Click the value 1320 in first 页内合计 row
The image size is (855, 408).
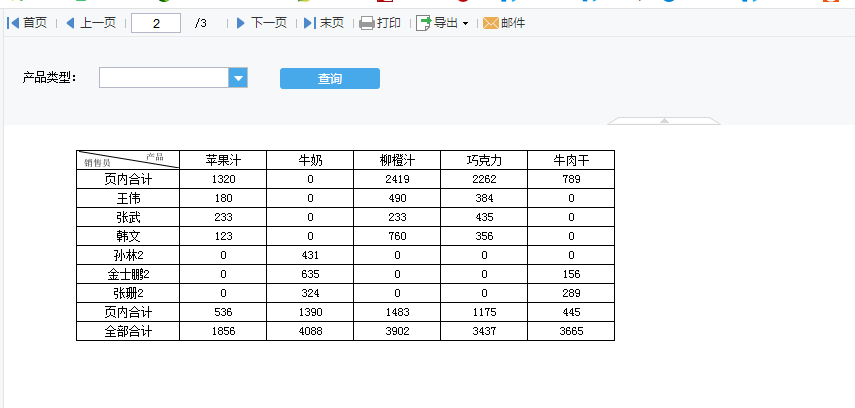coord(223,179)
